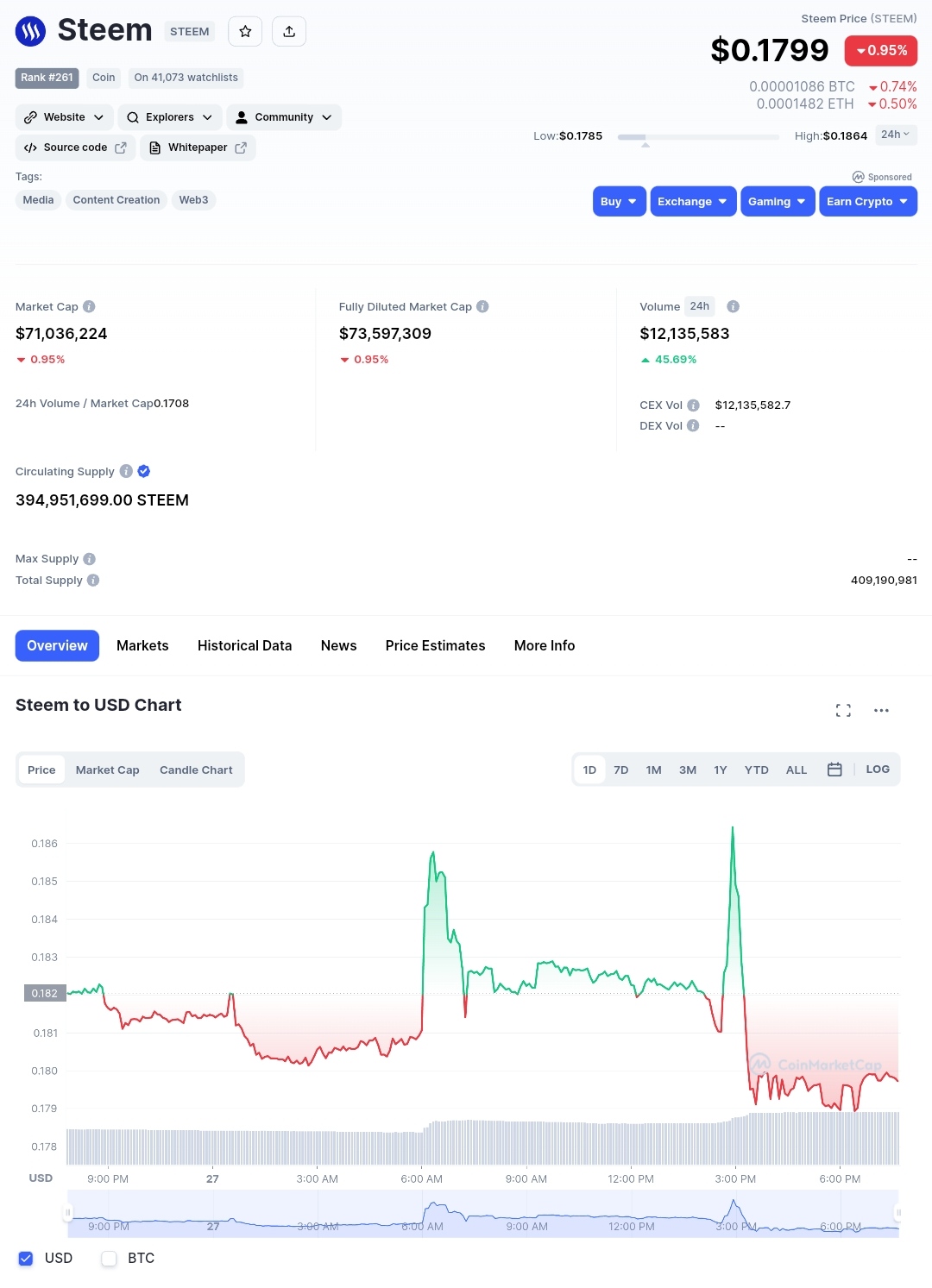Image resolution: width=932 pixels, height=1288 pixels.
Task: Select the 3M time range
Action: [x=688, y=770]
